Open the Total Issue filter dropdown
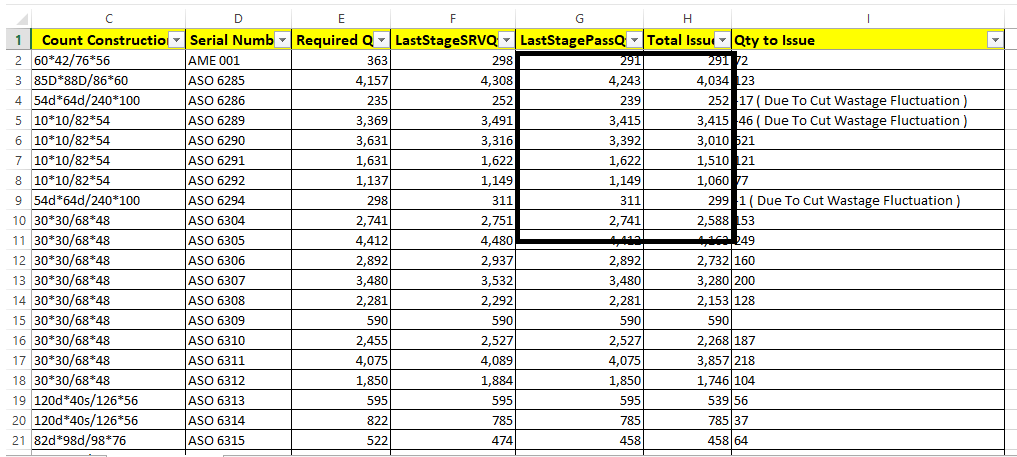This screenshot has width=1017, height=457. pyautogui.click(x=723, y=40)
